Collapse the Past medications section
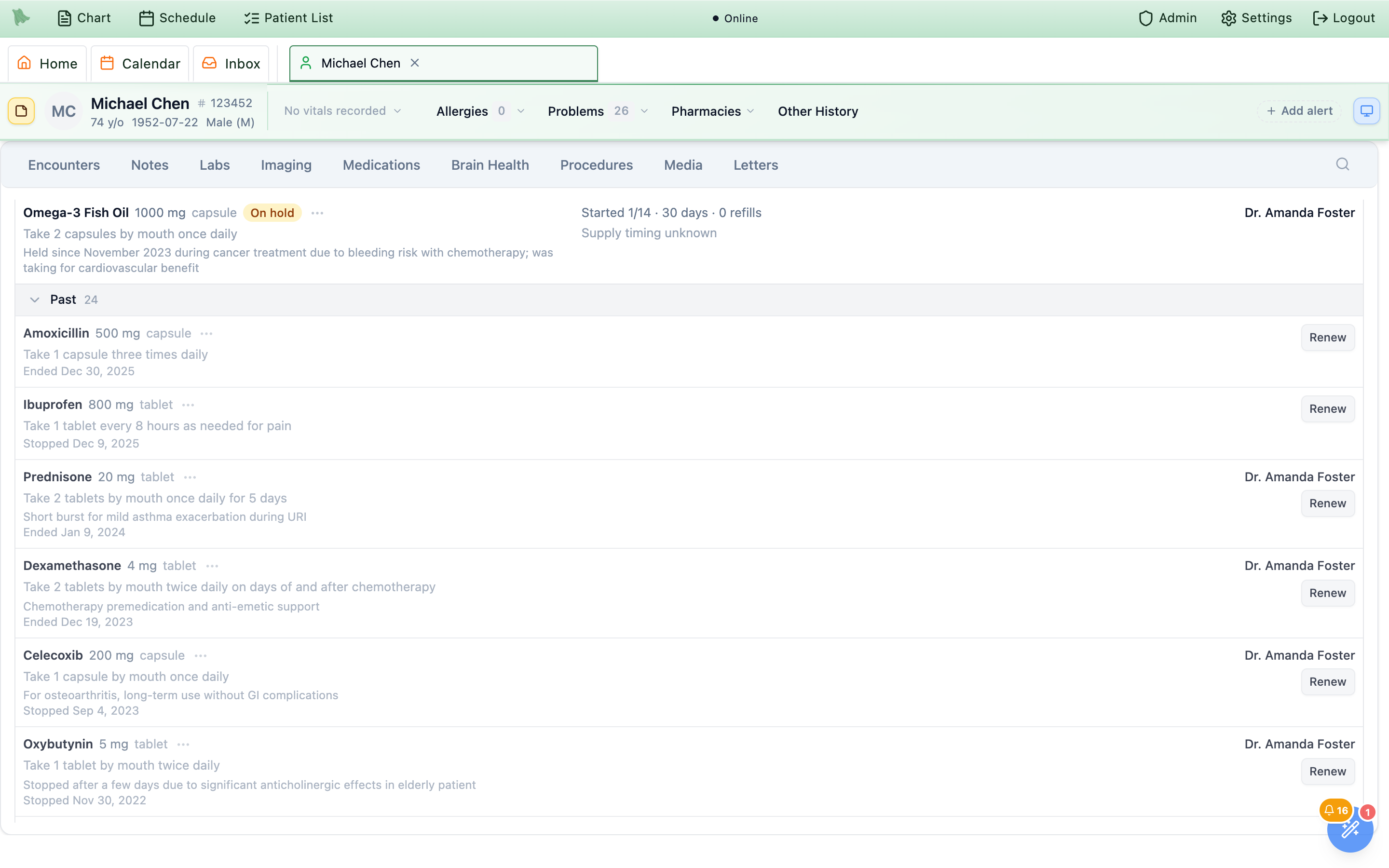Image resolution: width=1389 pixels, height=868 pixels. [x=34, y=299]
